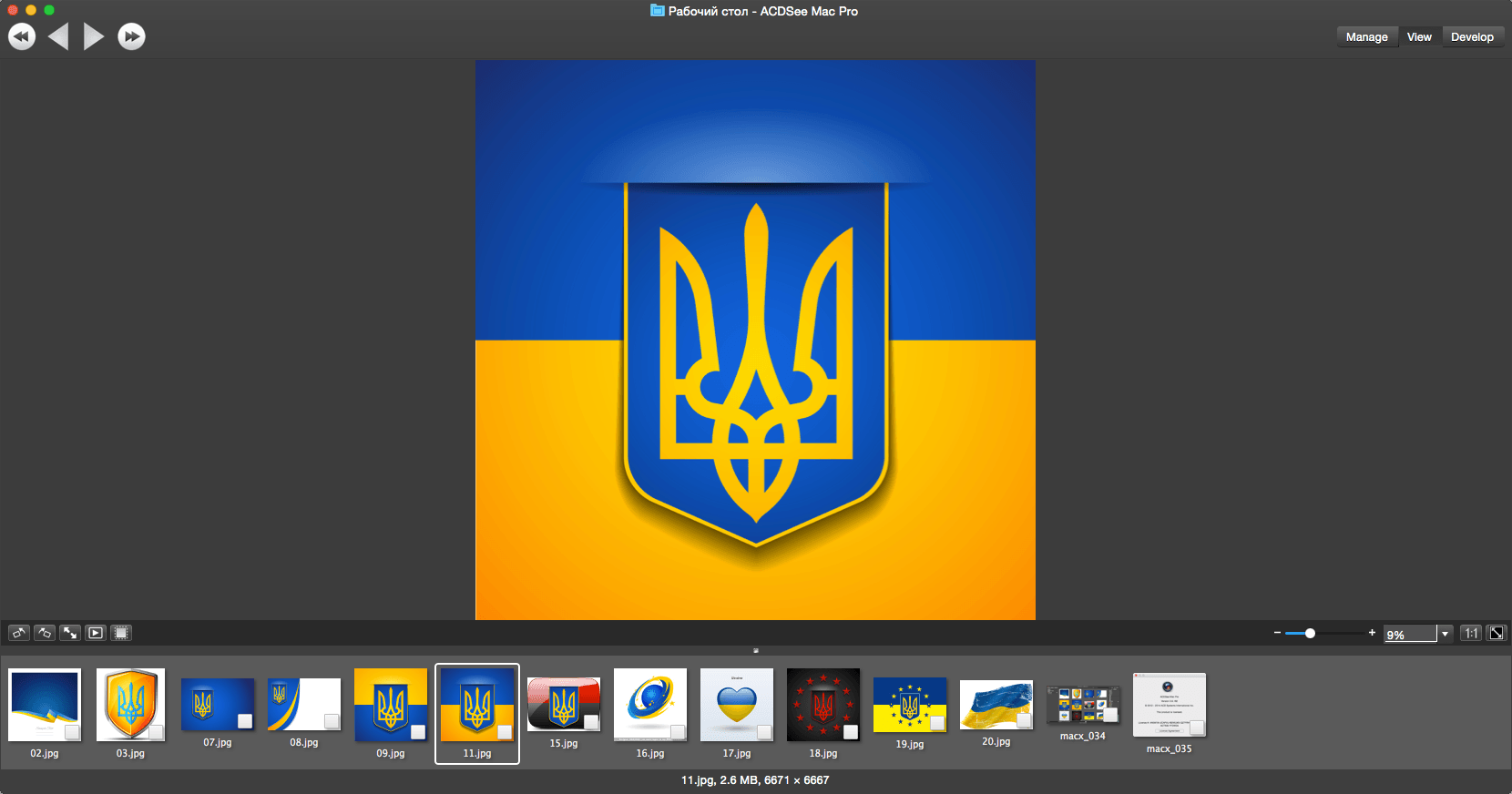1512x794 pixels.
Task: Click the "09.jpg" file name label
Action: [391, 754]
